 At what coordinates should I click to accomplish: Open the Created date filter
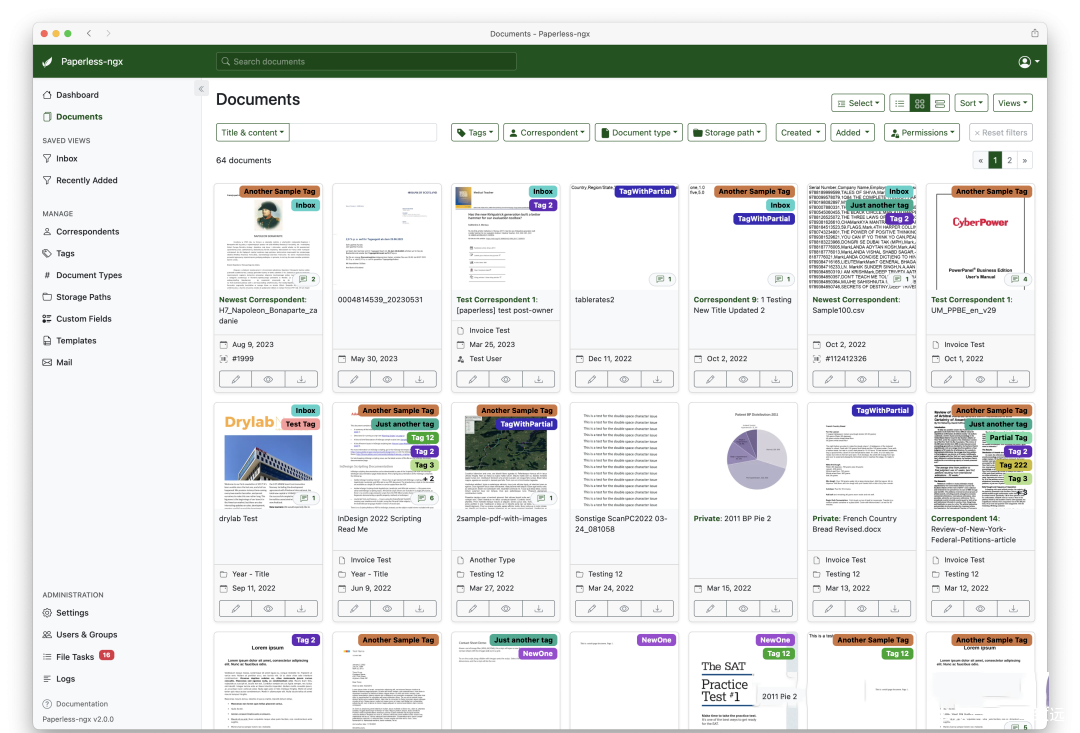(800, 133)
